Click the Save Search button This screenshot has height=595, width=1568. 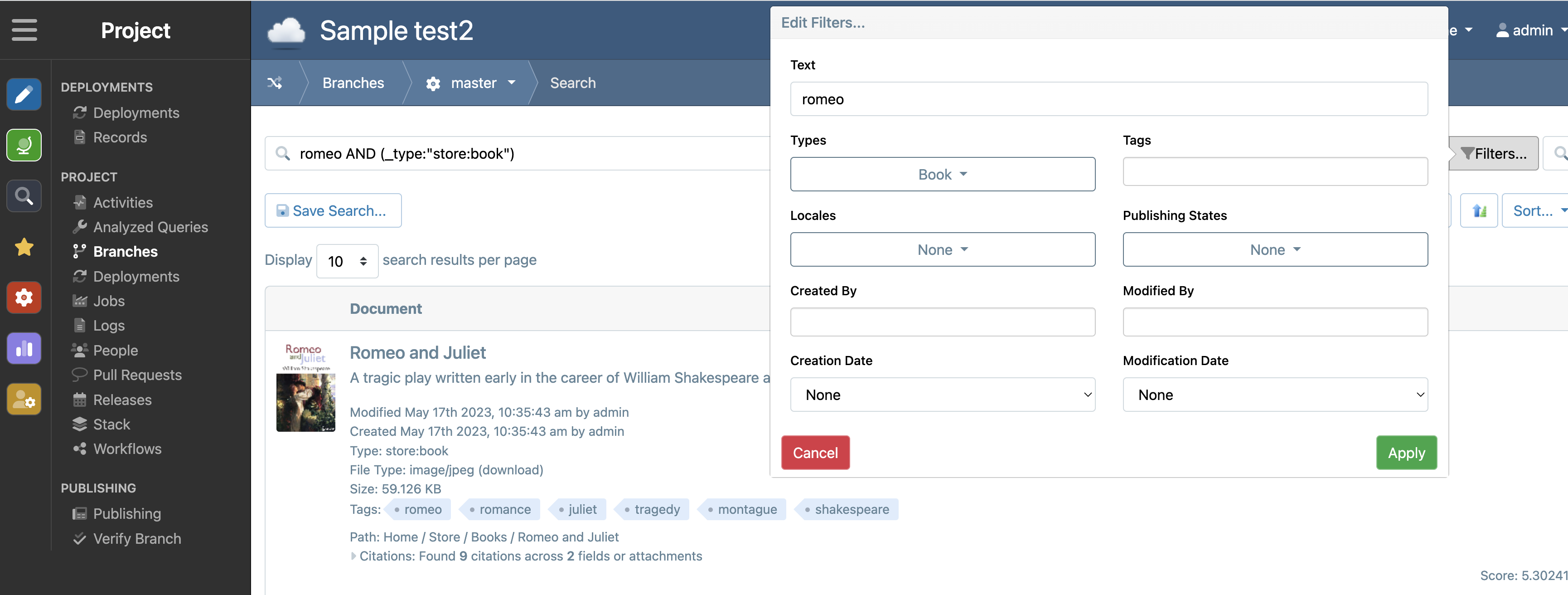point(333,210)
